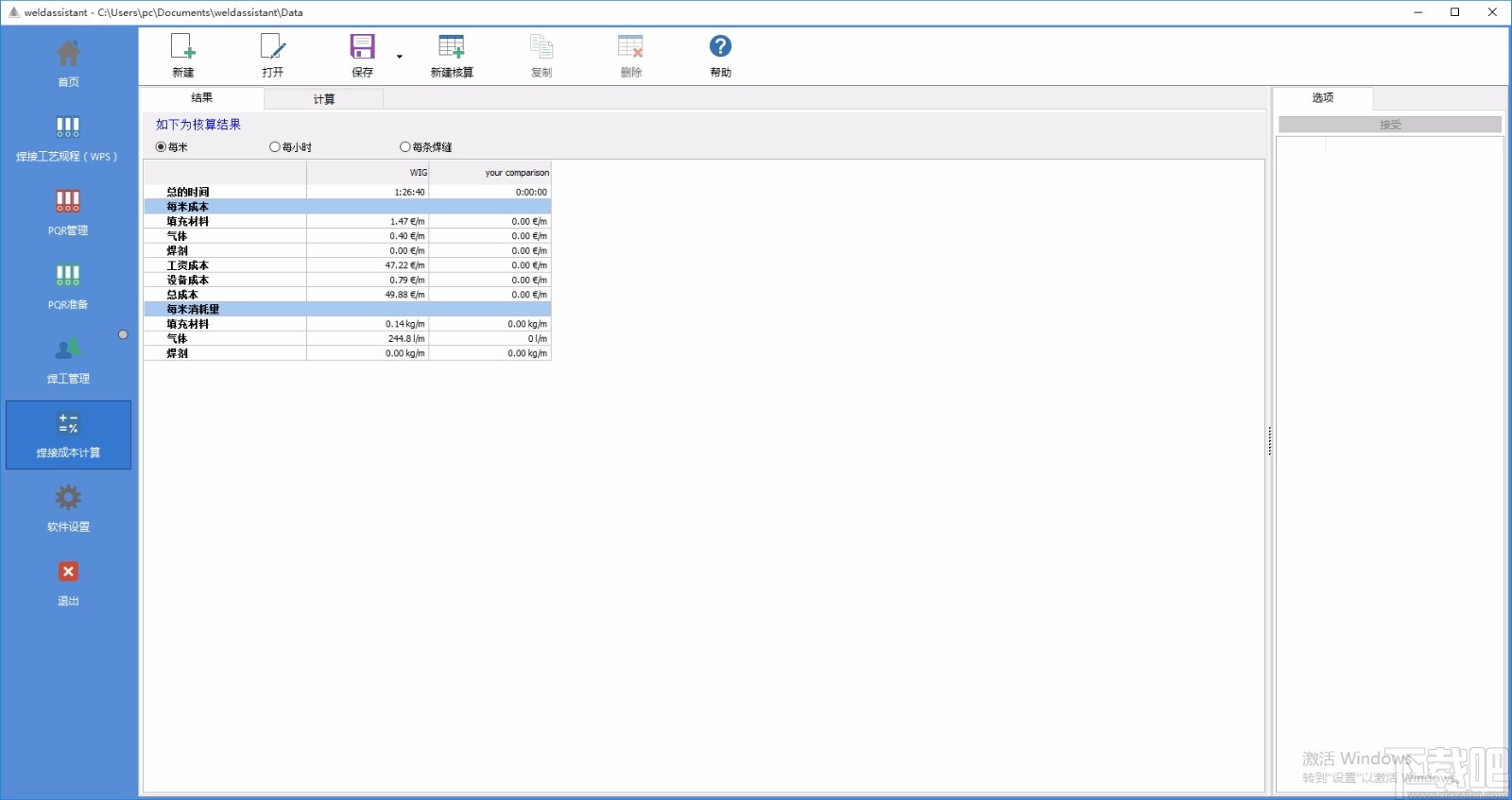Click the 0.14 kg/m filler consumption cell

[x=368, y=324]
